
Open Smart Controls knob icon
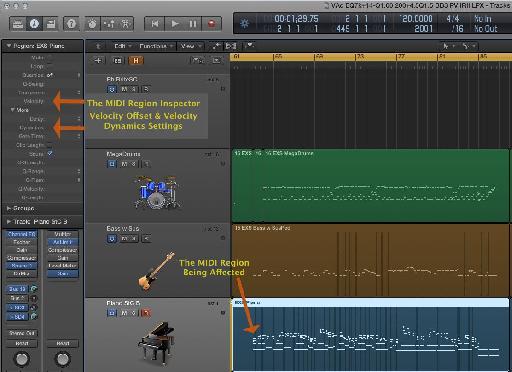[x=92, y=24]
